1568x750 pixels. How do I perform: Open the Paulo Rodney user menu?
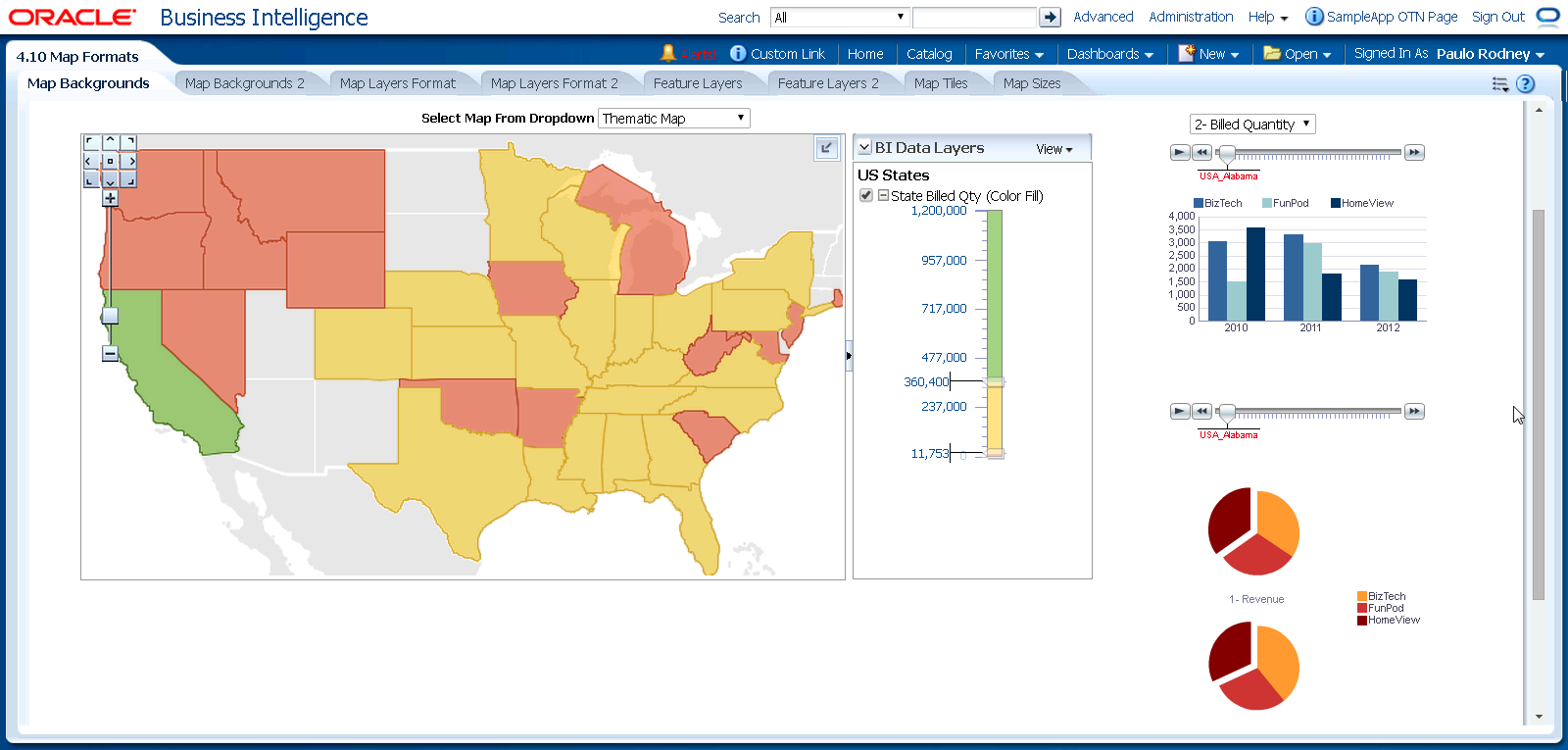[1491, 54]
